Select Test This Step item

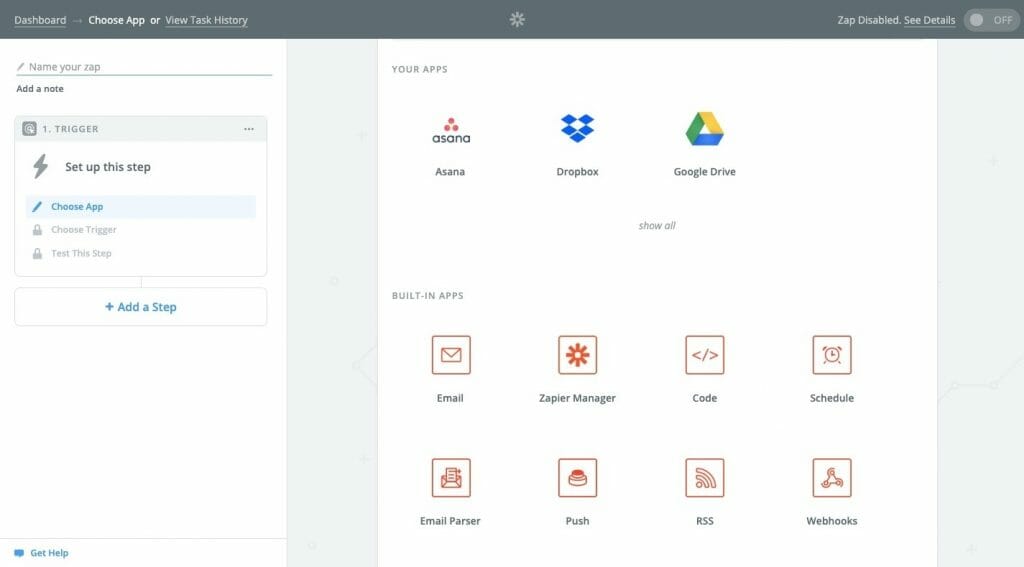click(140, 253)
